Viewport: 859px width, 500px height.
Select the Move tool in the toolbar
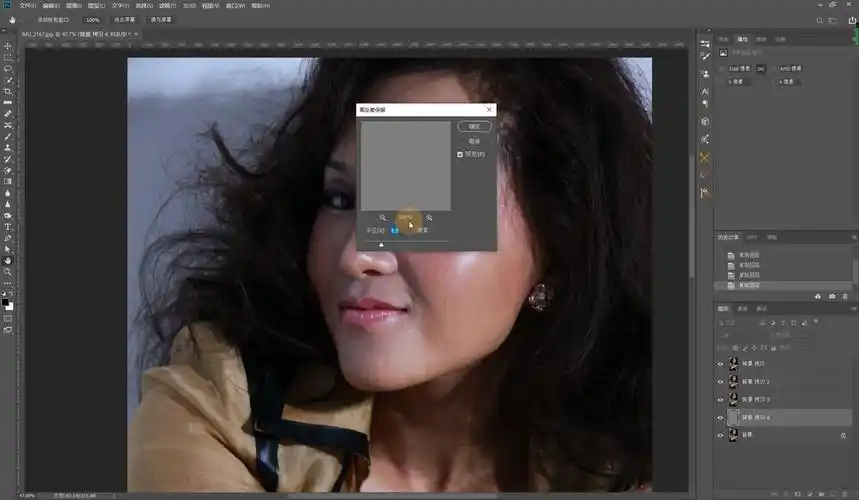(x=8, y=46)
